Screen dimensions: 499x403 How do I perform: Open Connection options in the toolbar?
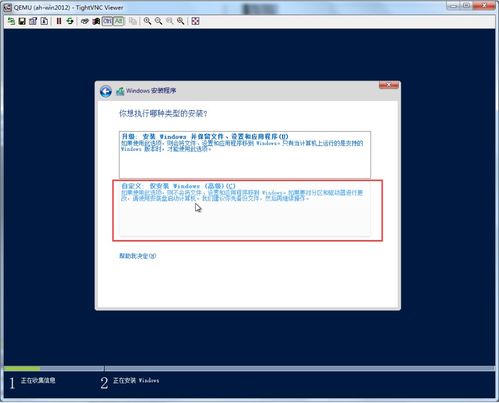click(x=33, y=21)
